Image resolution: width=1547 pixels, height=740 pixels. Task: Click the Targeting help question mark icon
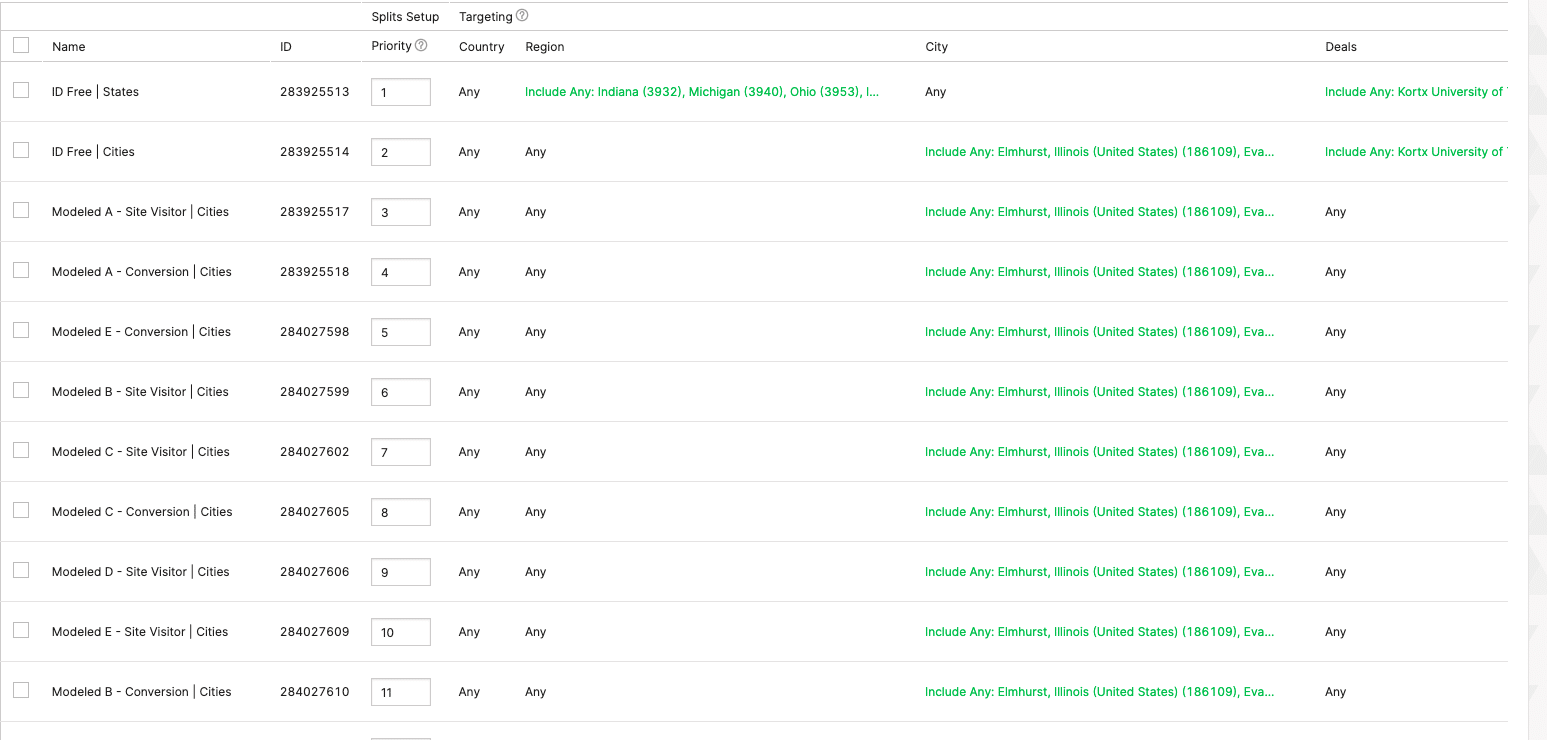(x=522, y=16)
